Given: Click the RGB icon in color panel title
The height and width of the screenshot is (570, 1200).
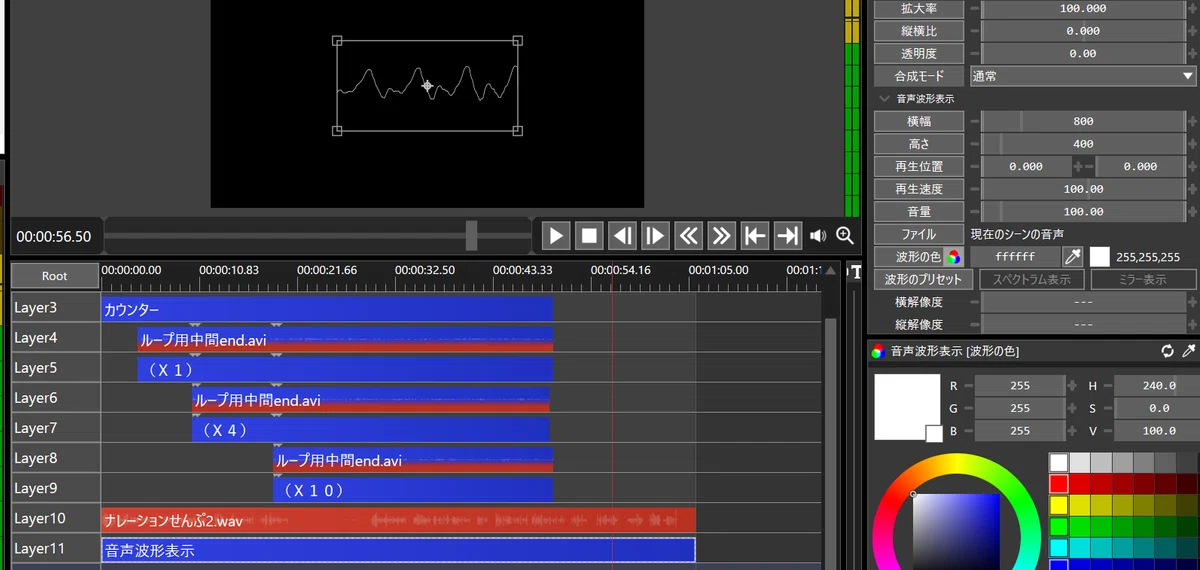Looking at the screenshot, I should pos(878,351).
